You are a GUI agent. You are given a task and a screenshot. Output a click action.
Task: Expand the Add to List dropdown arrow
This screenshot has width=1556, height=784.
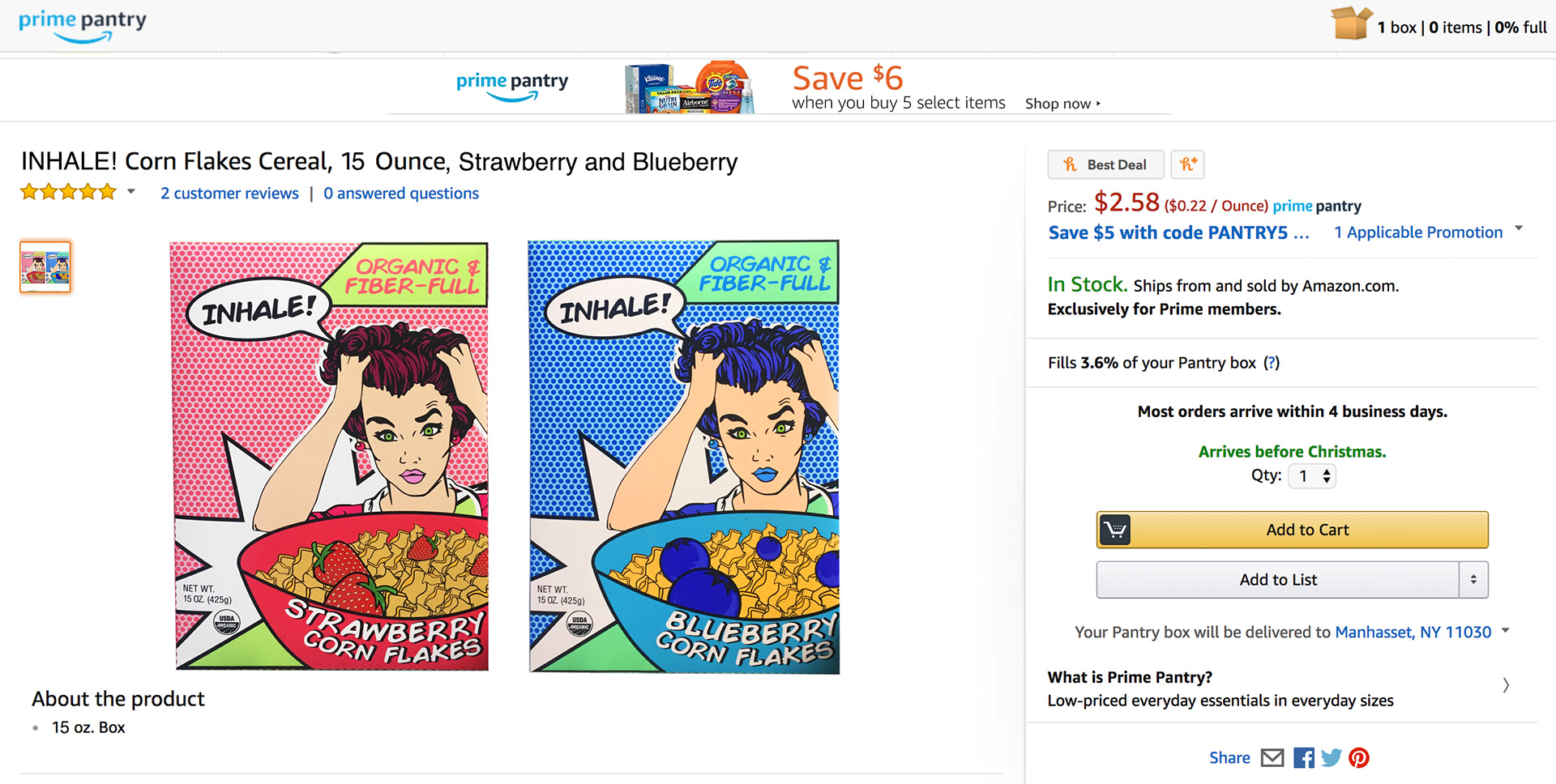coord(1473,580)
